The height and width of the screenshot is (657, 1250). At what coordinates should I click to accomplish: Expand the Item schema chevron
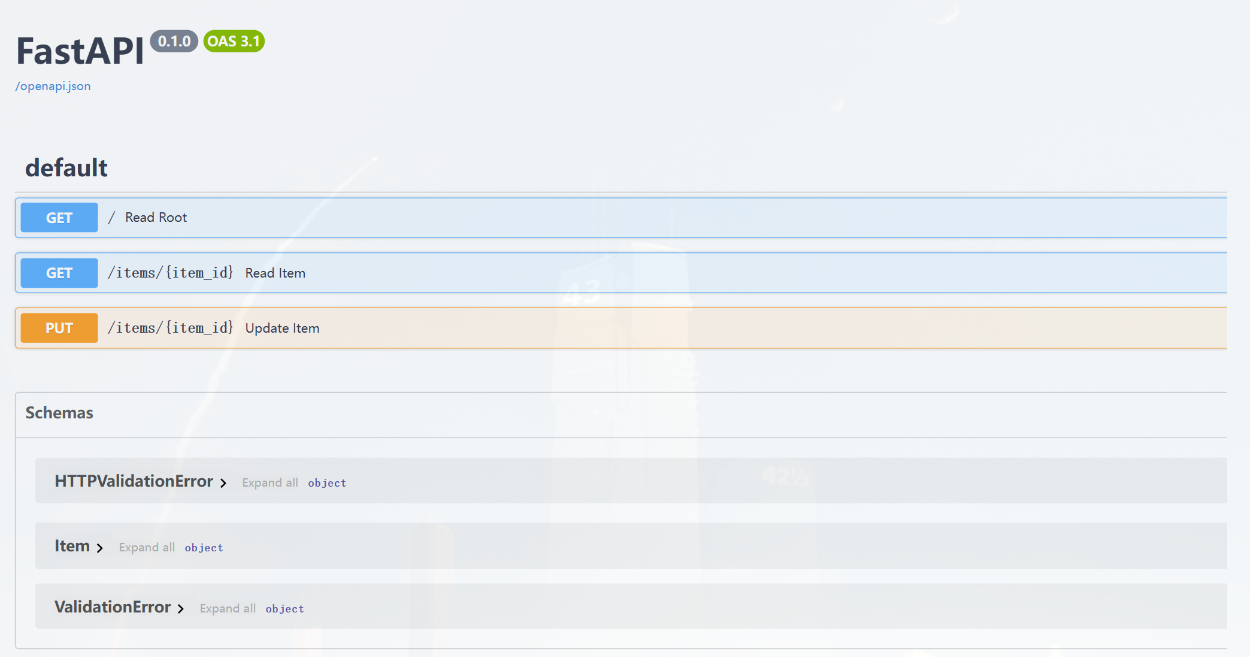click(x=100, y=547)
